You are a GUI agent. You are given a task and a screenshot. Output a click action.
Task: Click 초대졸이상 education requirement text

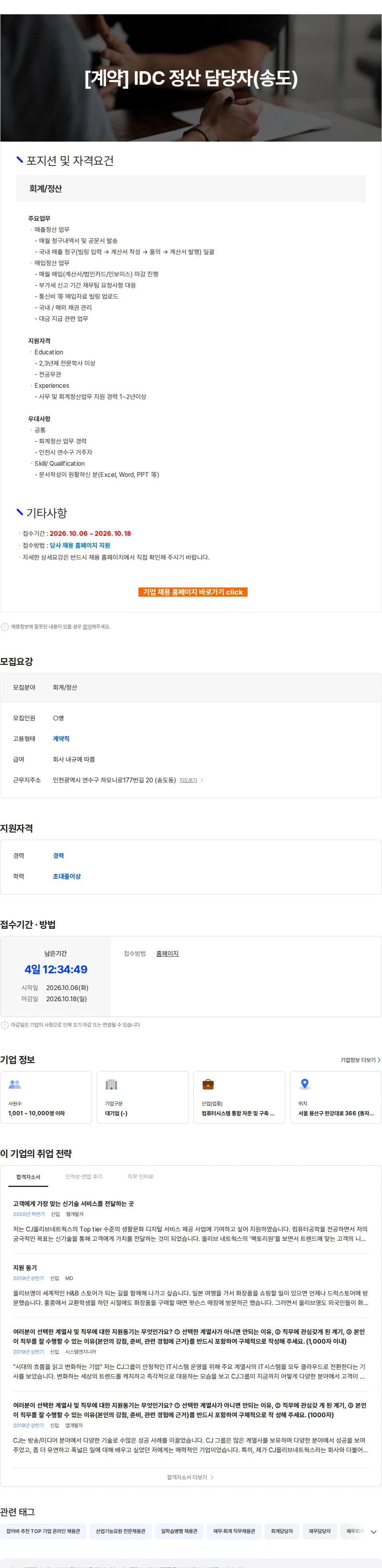coord(66,876)
